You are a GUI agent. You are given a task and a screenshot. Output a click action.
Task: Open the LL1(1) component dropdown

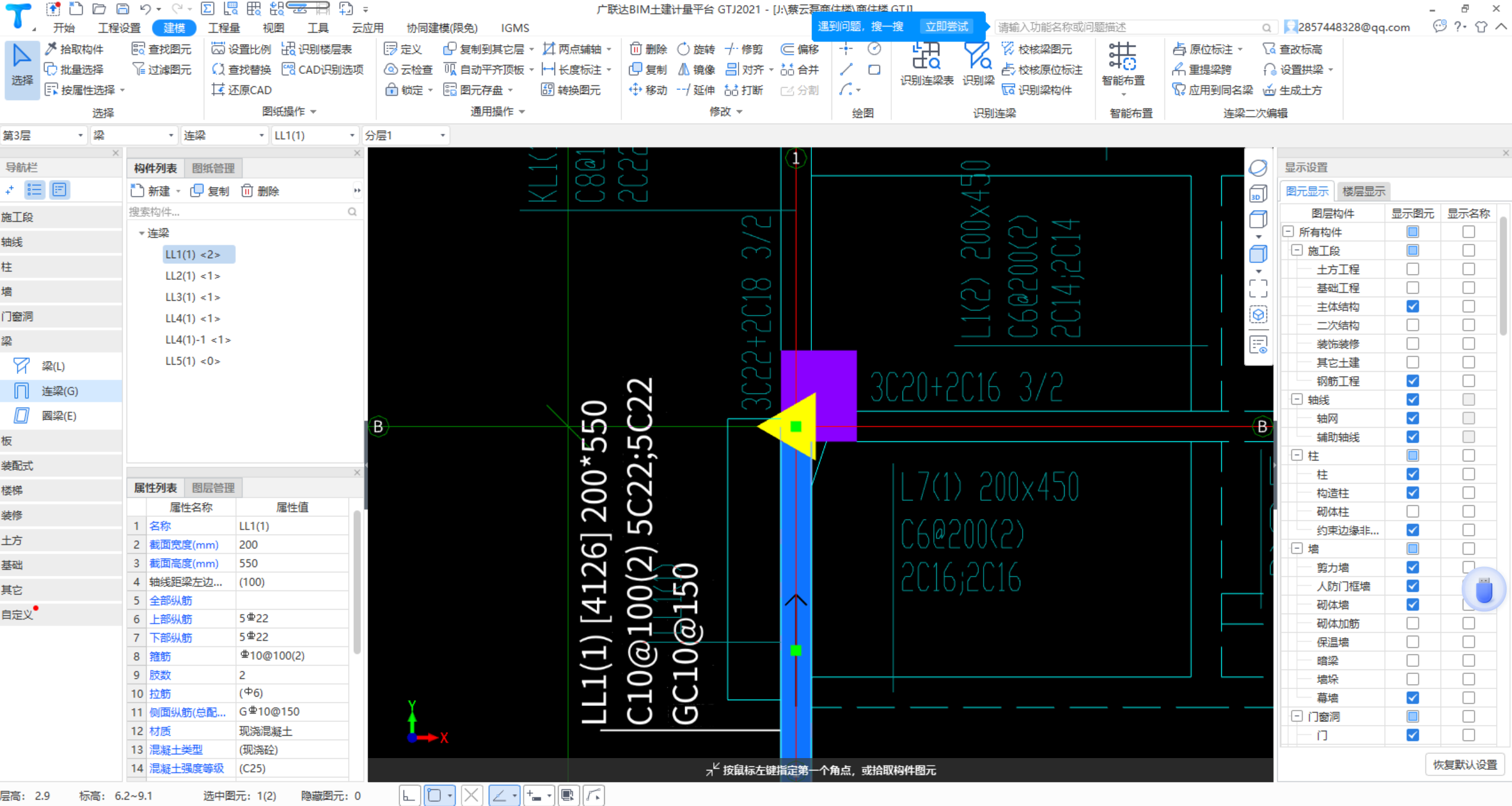[x=315, y=136]
